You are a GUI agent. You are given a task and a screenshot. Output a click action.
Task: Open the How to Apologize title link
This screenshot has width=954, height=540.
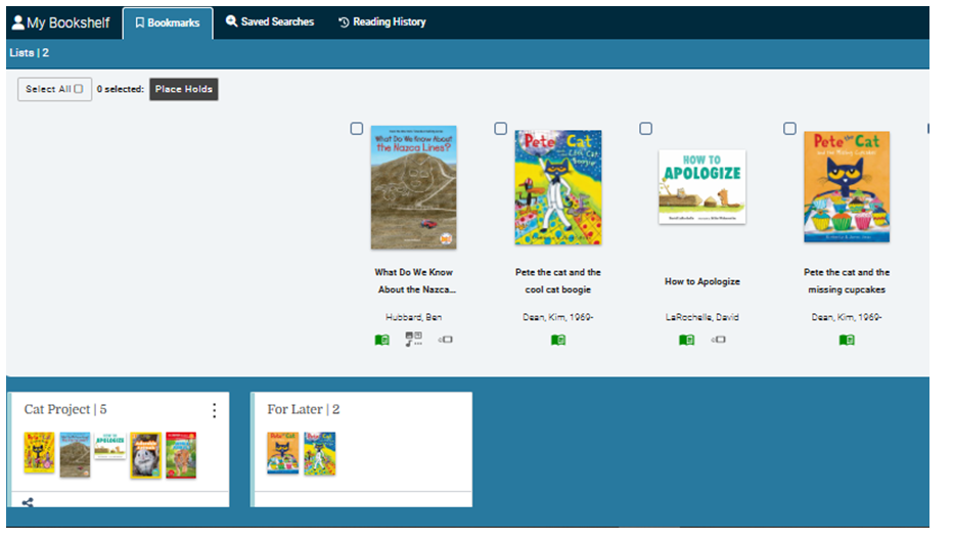[x=702, y=282]
